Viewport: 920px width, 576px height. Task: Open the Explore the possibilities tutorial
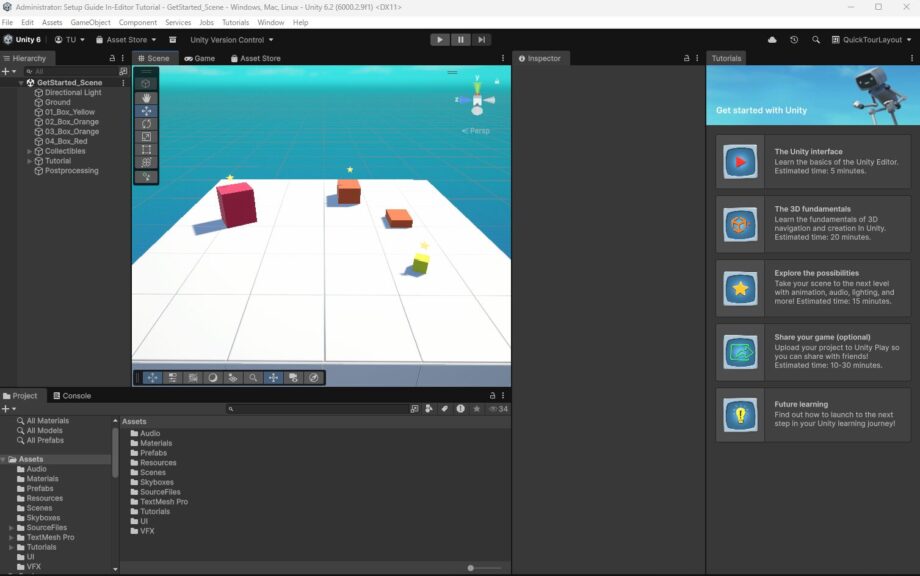tap(812, 288)
